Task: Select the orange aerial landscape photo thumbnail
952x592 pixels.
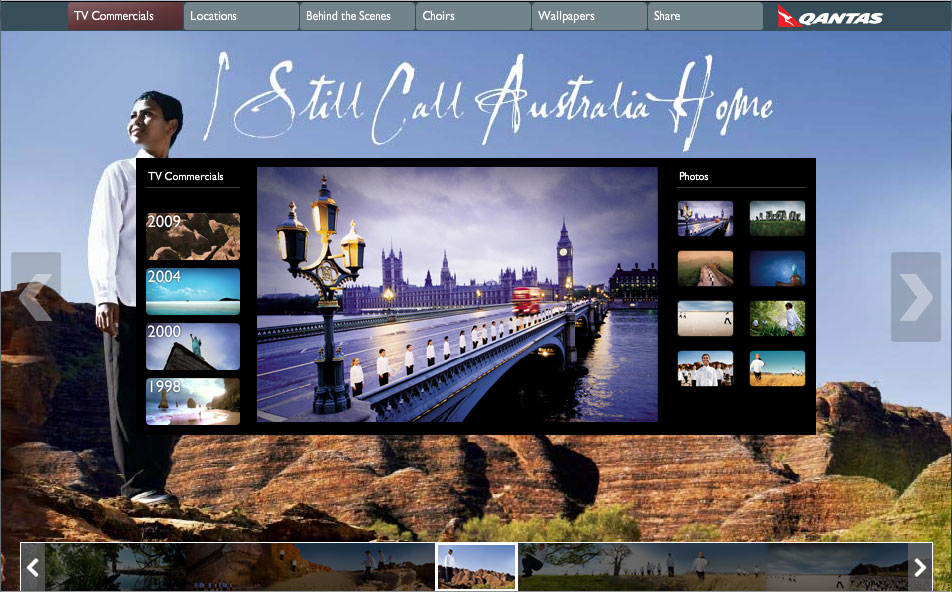Action: [x=706, y=268]
